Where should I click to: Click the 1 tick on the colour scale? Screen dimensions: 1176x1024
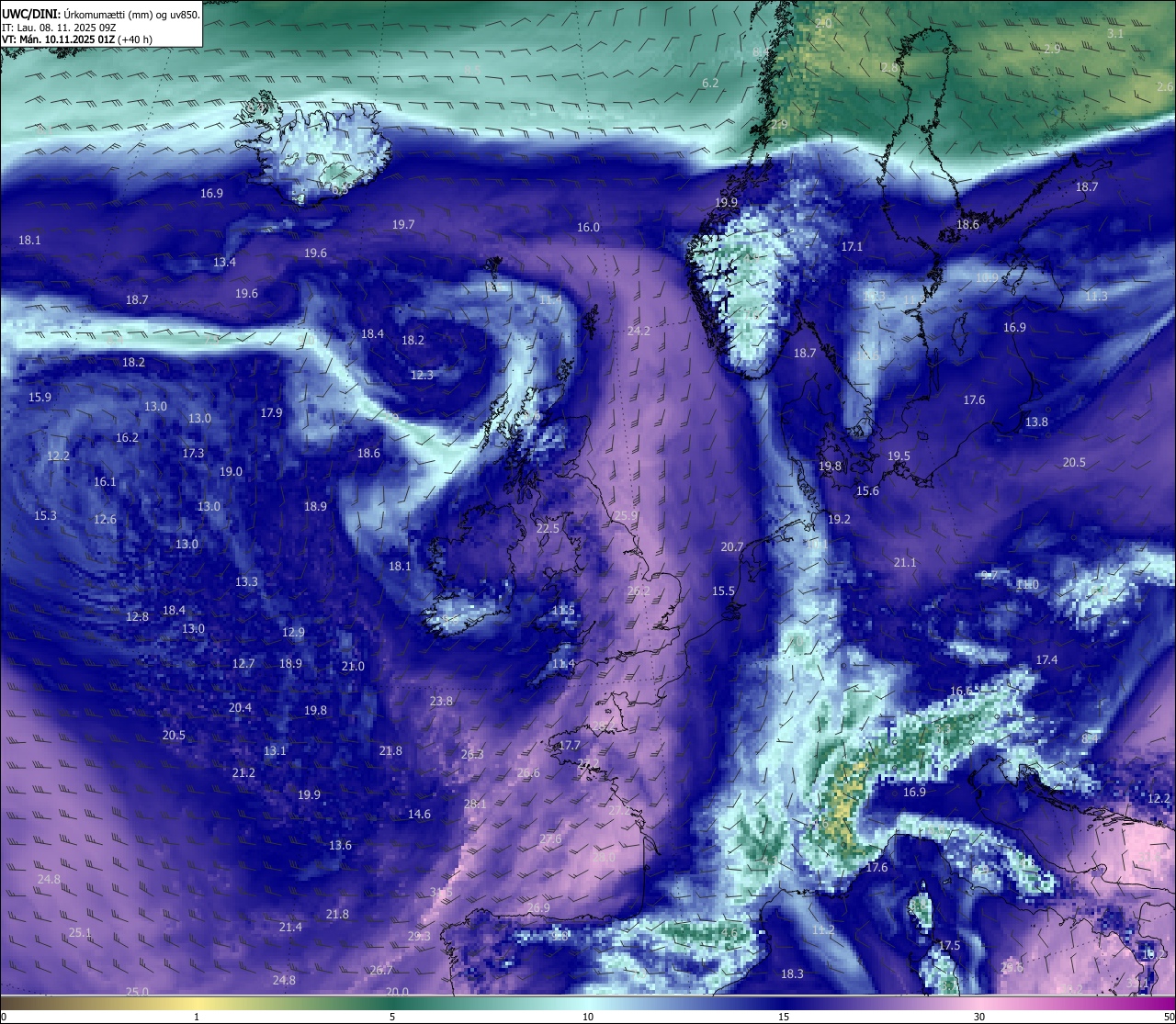coord(197,1017)
